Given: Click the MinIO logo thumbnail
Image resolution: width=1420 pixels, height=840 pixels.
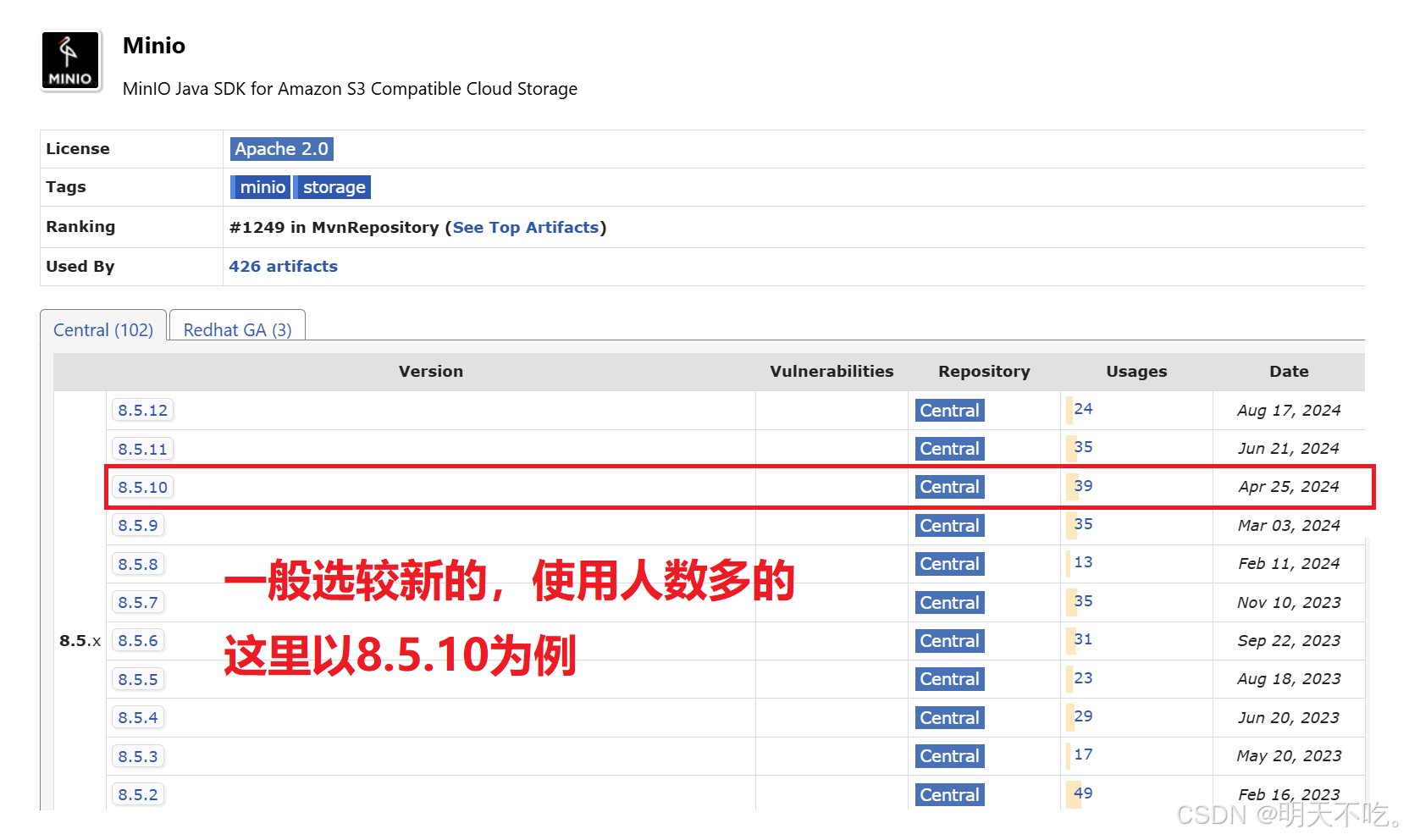Looking at the screenshot, I should click(71, 61).
